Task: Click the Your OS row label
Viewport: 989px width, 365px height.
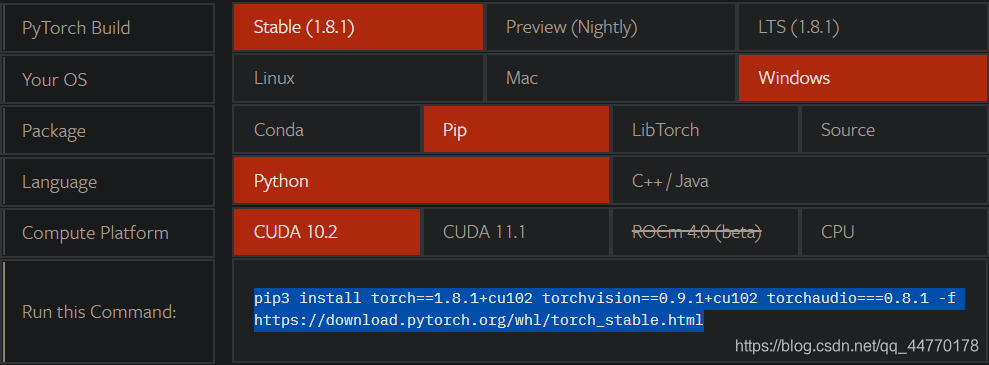Action: point(108,79)
